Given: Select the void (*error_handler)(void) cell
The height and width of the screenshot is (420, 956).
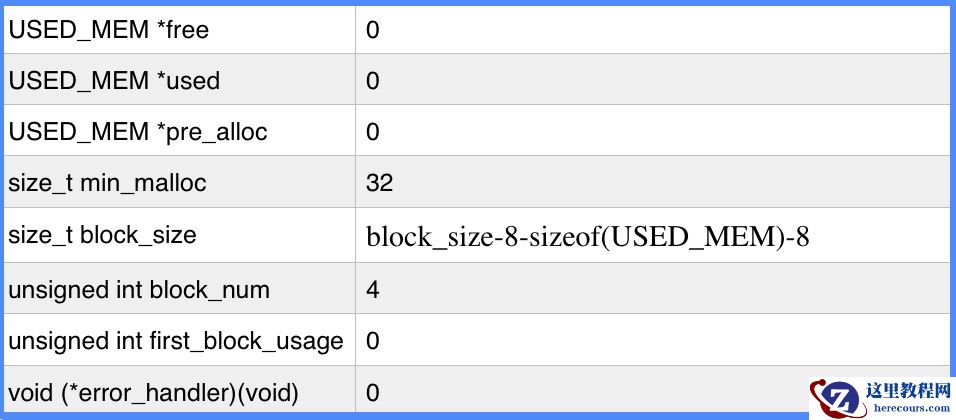Looking at the screenshot, I should click(x=153, y=393).
